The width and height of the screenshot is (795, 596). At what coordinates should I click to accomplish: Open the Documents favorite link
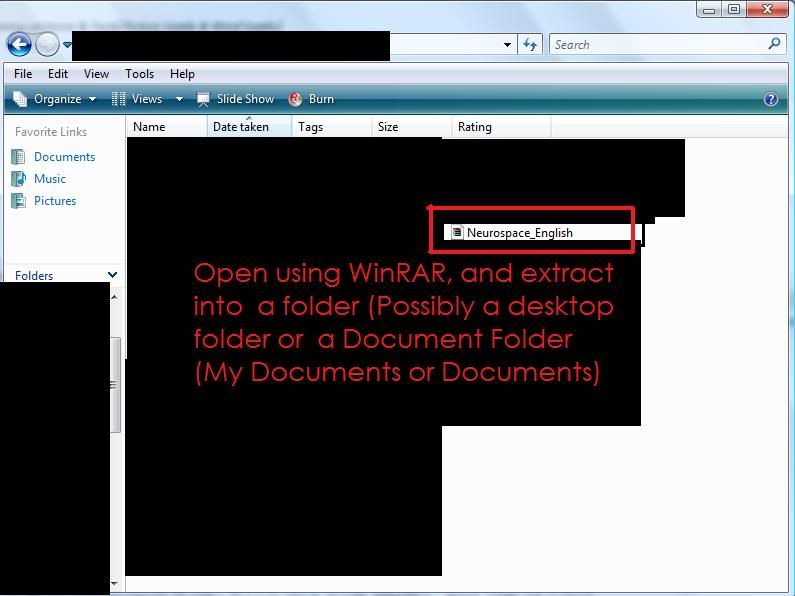(64, 157)
